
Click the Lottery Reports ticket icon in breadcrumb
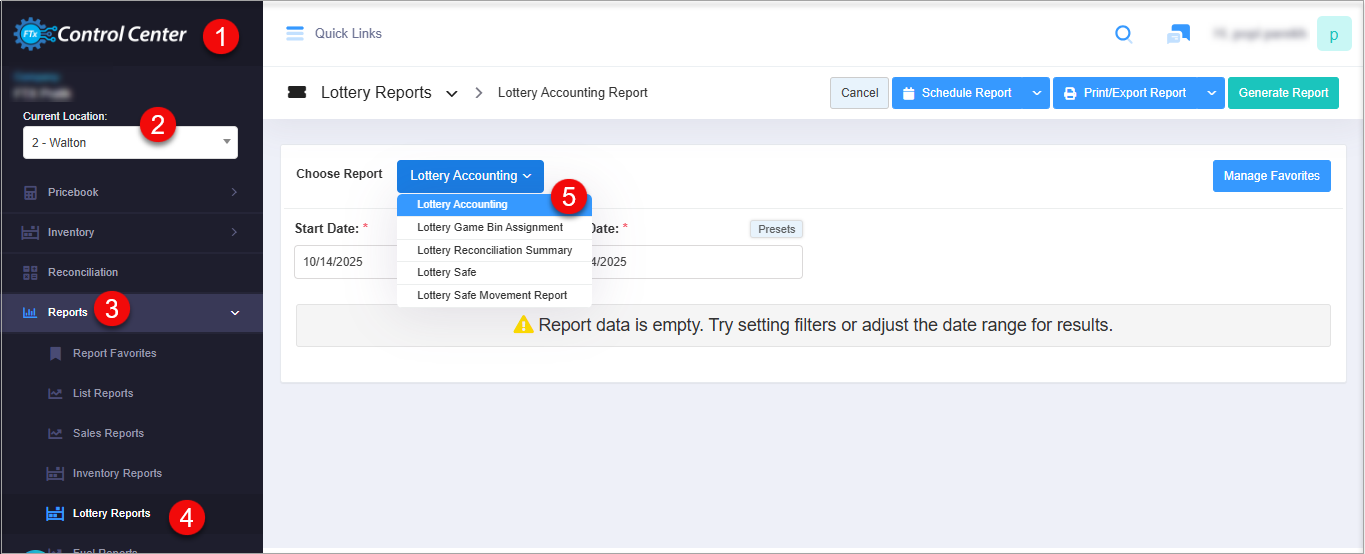297,93
